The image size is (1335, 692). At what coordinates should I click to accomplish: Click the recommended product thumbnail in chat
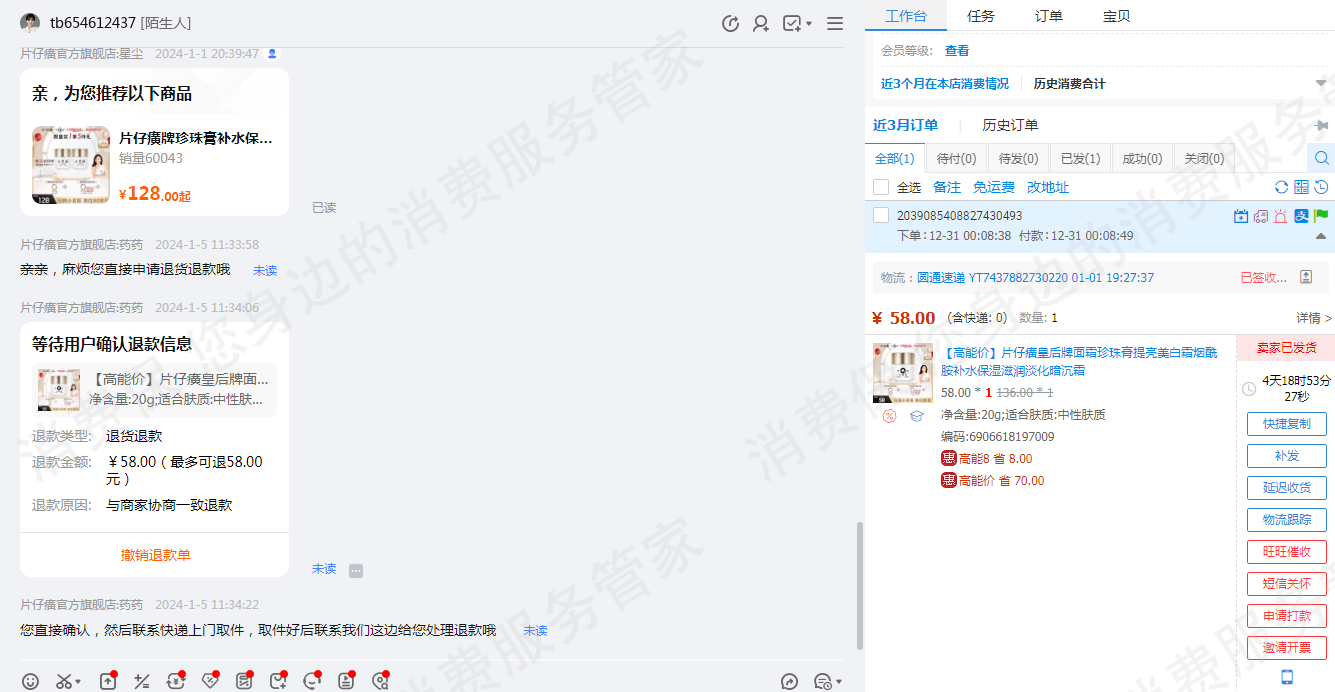(x=70, y=165)
